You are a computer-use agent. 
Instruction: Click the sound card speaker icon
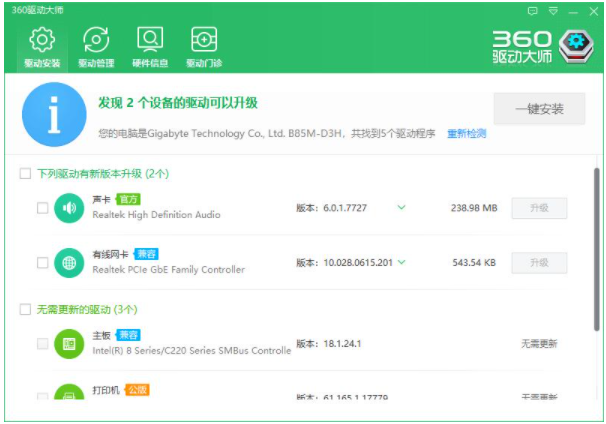(69, 208)
